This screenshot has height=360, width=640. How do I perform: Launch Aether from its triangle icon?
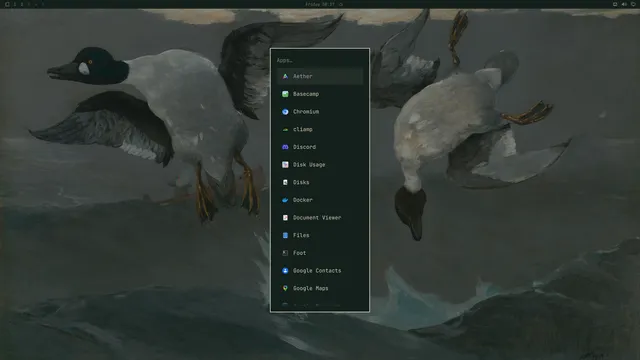[x=285, y=76]
